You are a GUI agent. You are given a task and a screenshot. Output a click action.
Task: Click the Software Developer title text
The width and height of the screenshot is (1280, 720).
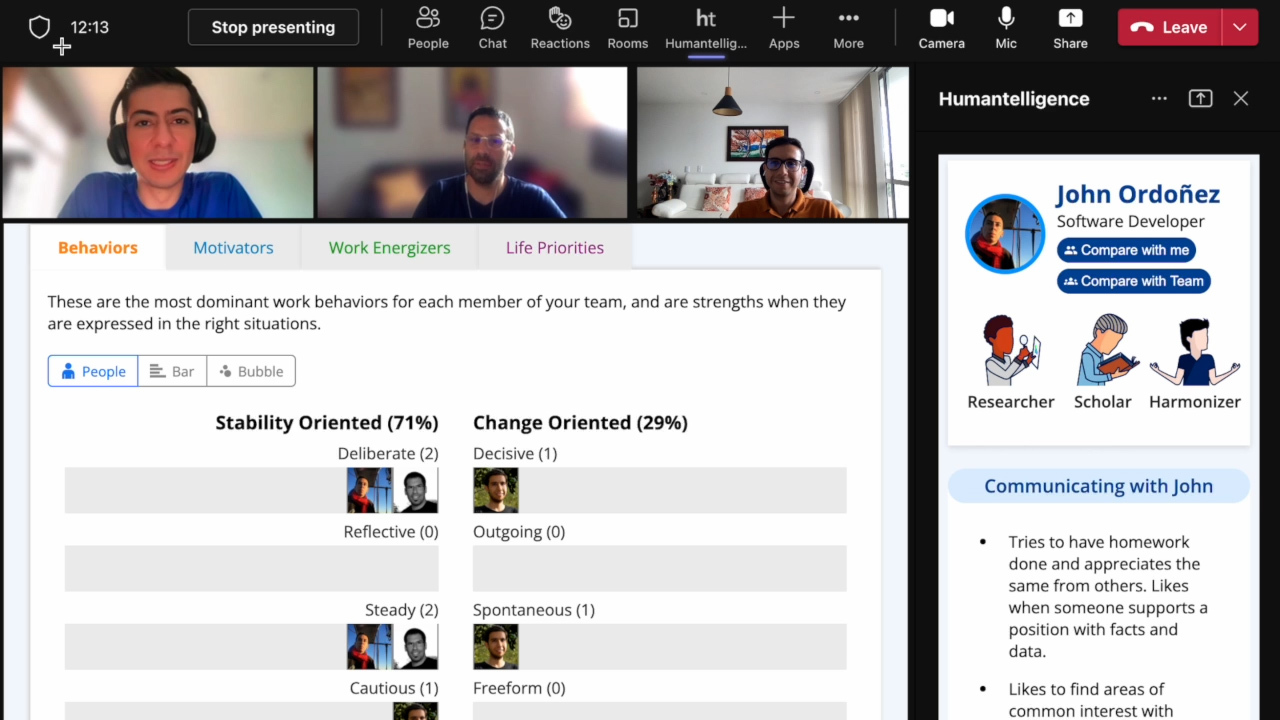[1131, 221]
